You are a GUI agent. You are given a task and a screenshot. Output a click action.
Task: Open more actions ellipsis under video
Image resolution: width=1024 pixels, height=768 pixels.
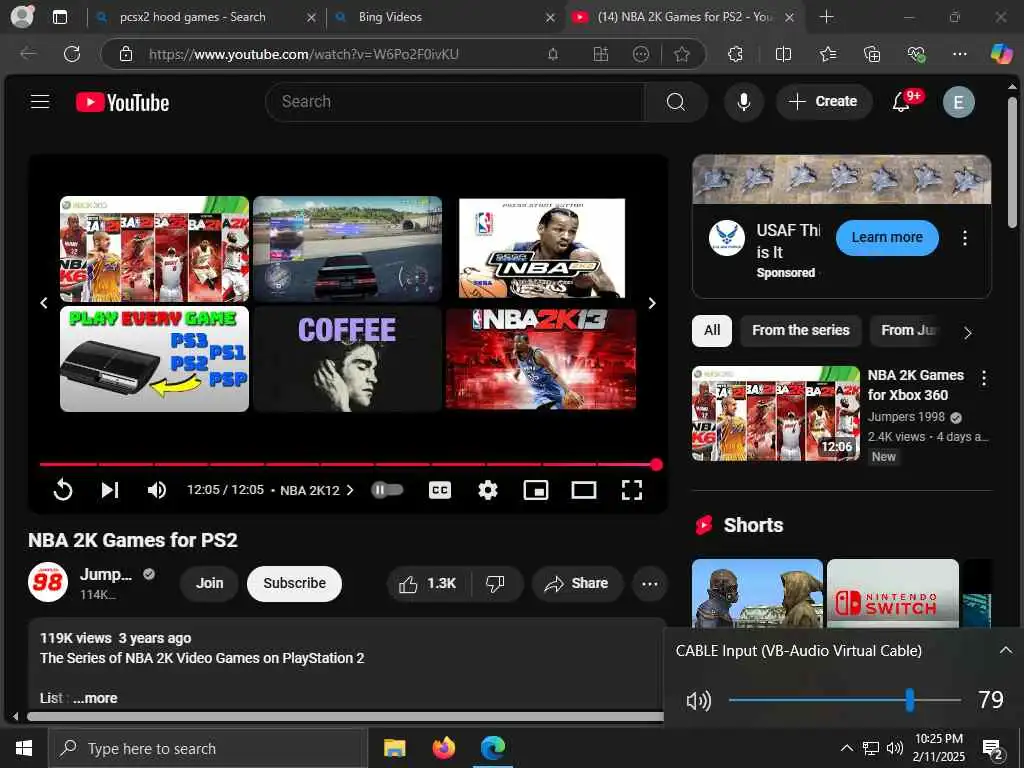click(650, 583)
